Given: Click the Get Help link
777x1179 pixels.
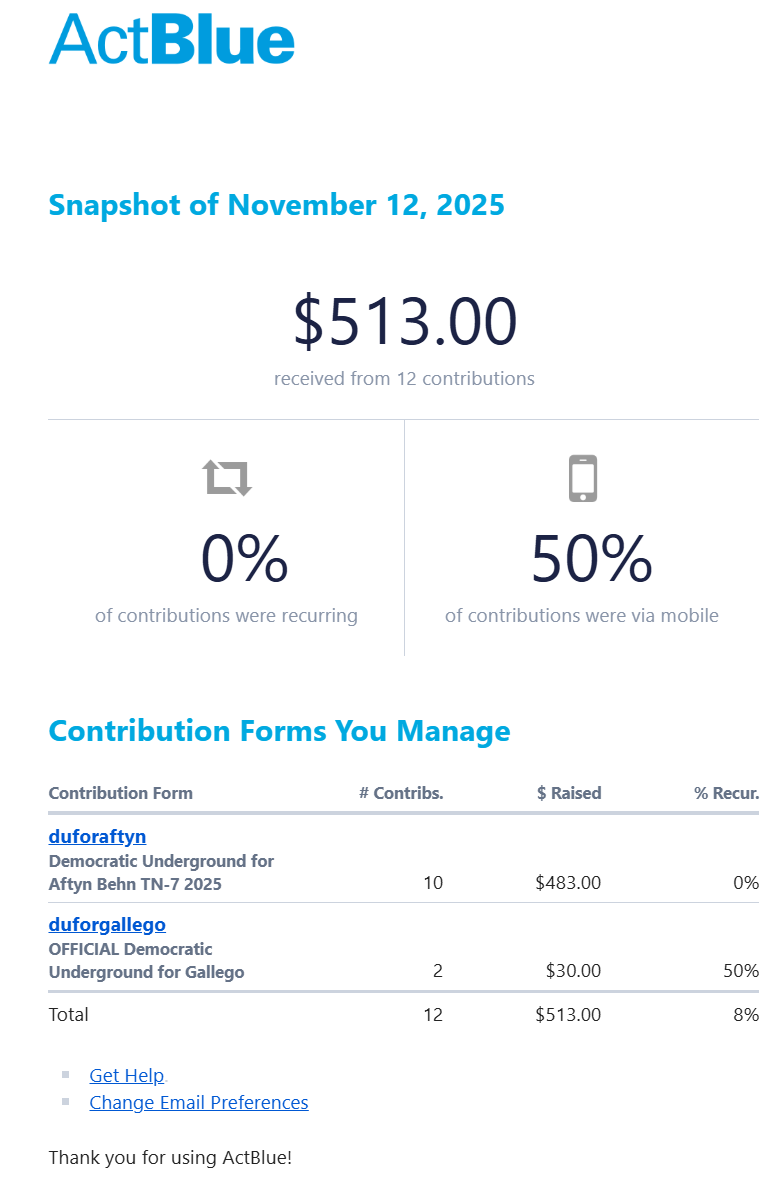Looking at the screenshot, I should click(x=126, y=1075).
